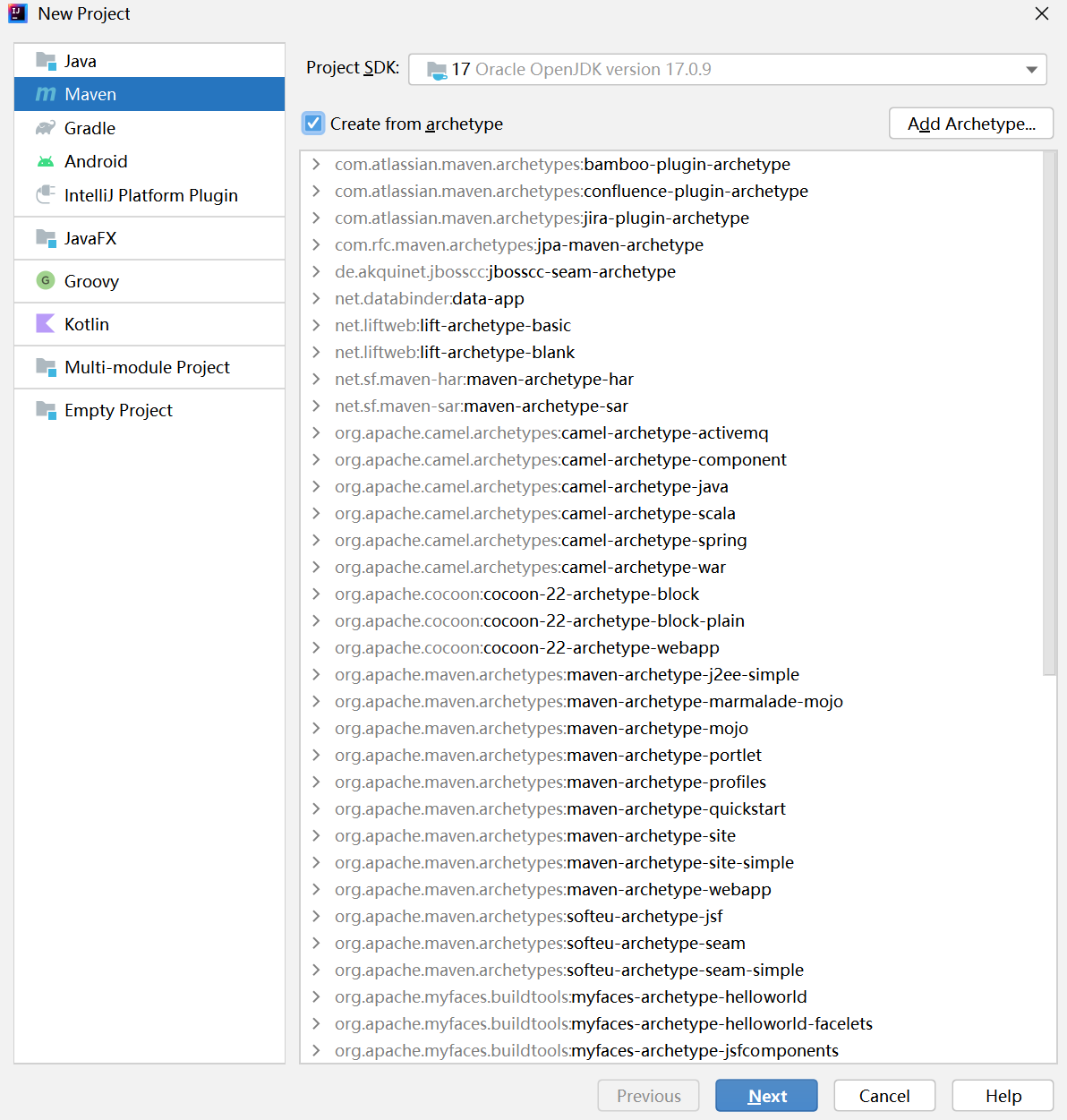The height and width of the screenshot is (1120, 1067).
Task: Click the Empty Project folder icon
Action: (46, 409)
